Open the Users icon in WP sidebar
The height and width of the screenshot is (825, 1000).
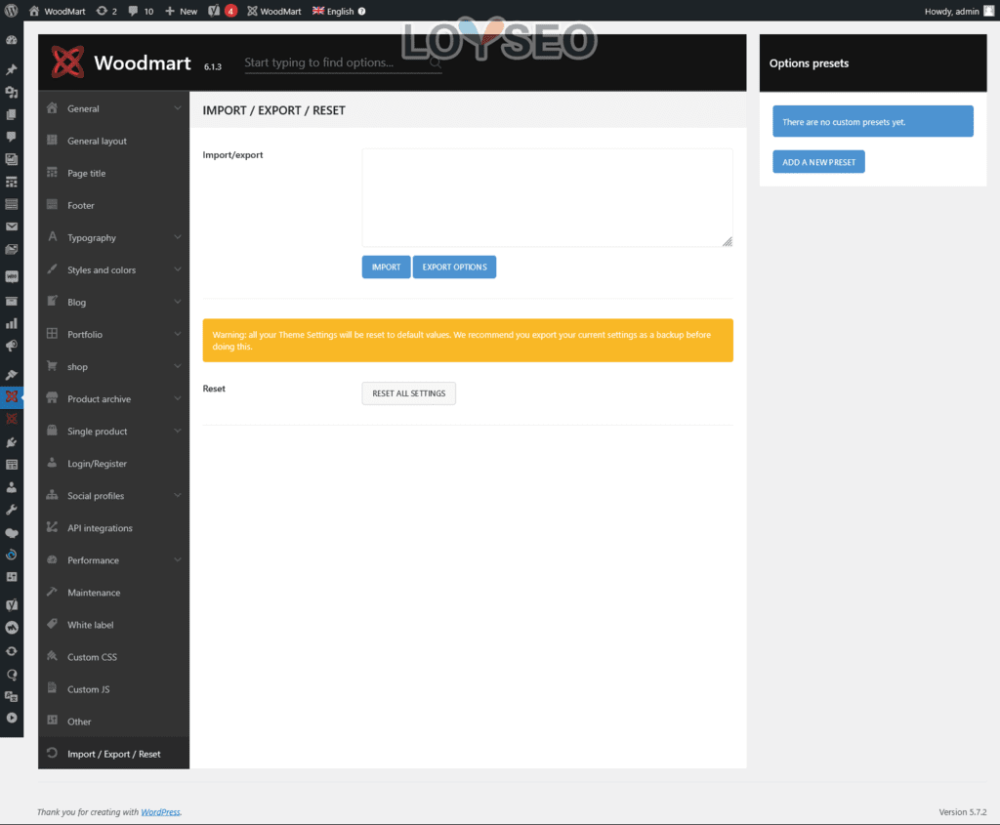click(11, 488)
